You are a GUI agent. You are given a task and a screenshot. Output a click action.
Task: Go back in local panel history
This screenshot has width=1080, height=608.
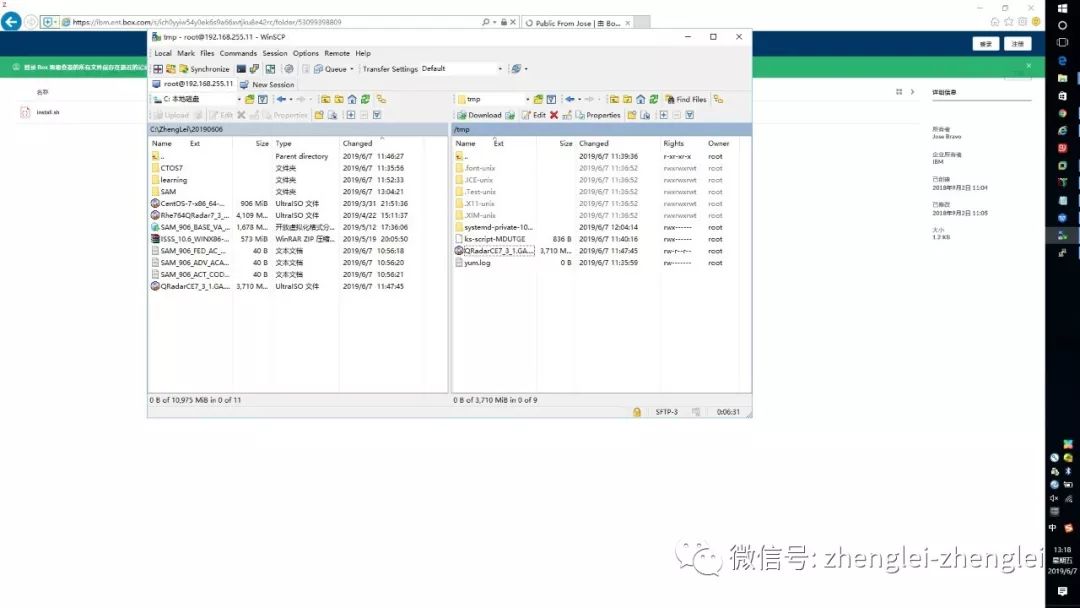coord(281,99)
